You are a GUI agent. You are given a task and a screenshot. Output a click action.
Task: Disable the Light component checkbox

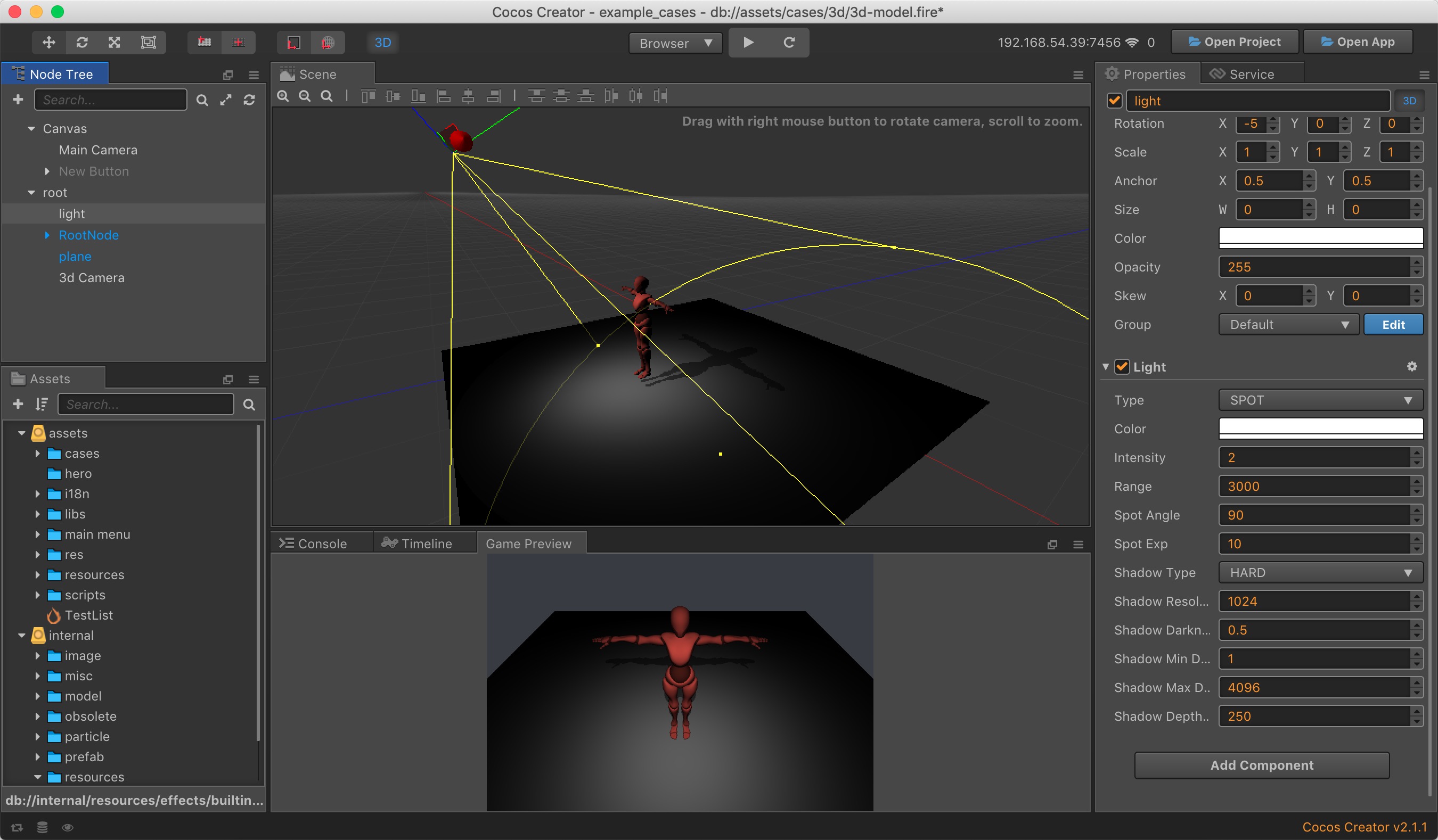1123,366
